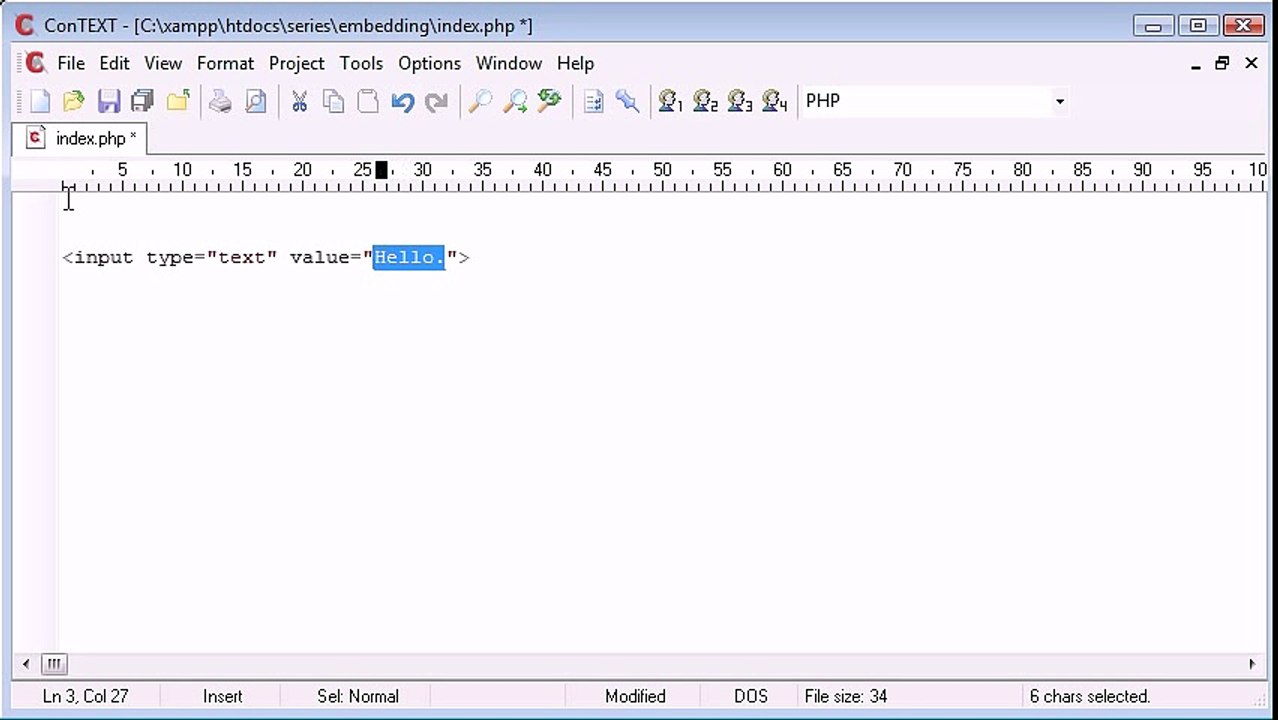
Task: Print the document via printer icon
Action: coord(220,101)
